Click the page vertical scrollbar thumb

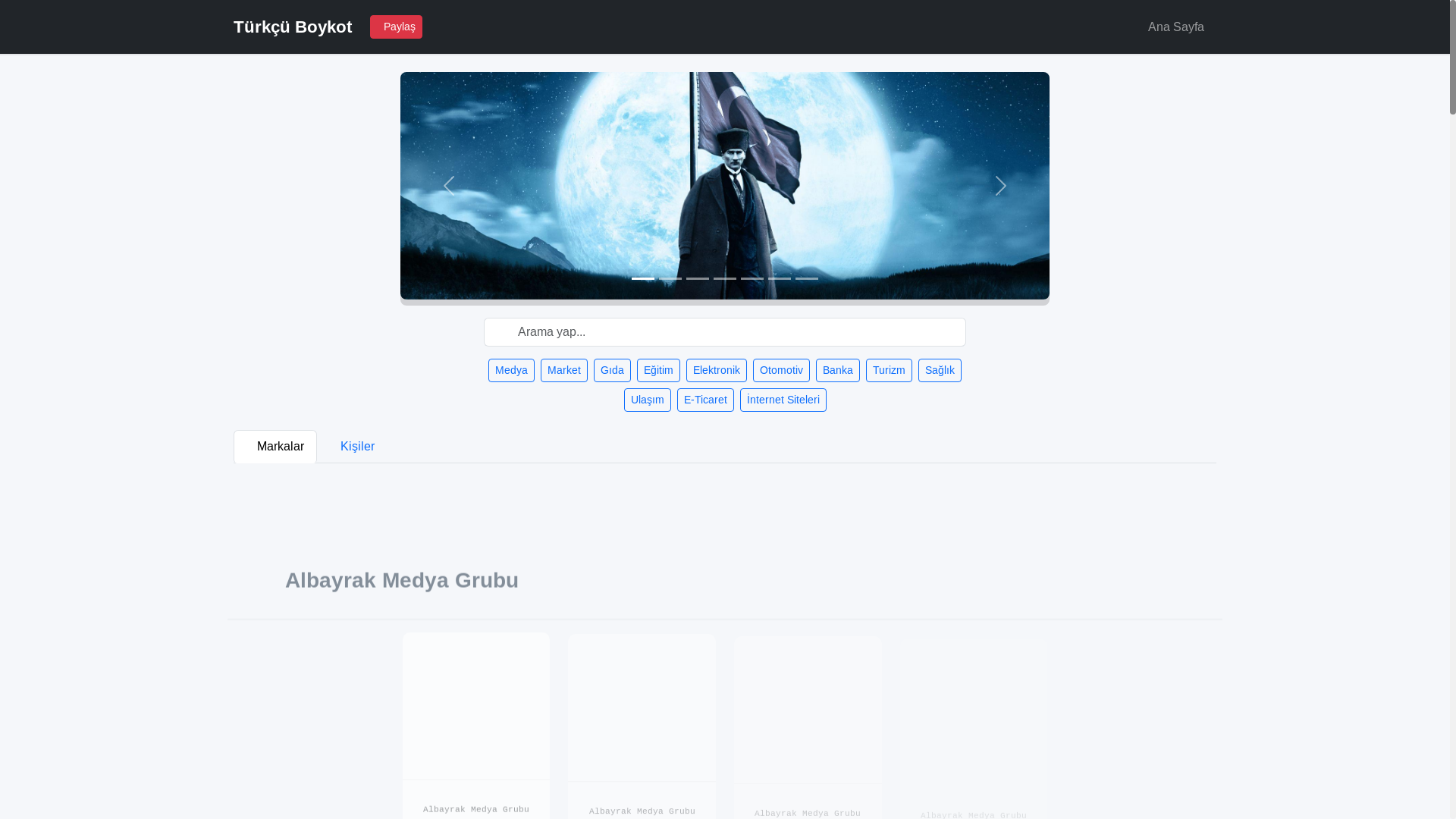[1453, 57]
